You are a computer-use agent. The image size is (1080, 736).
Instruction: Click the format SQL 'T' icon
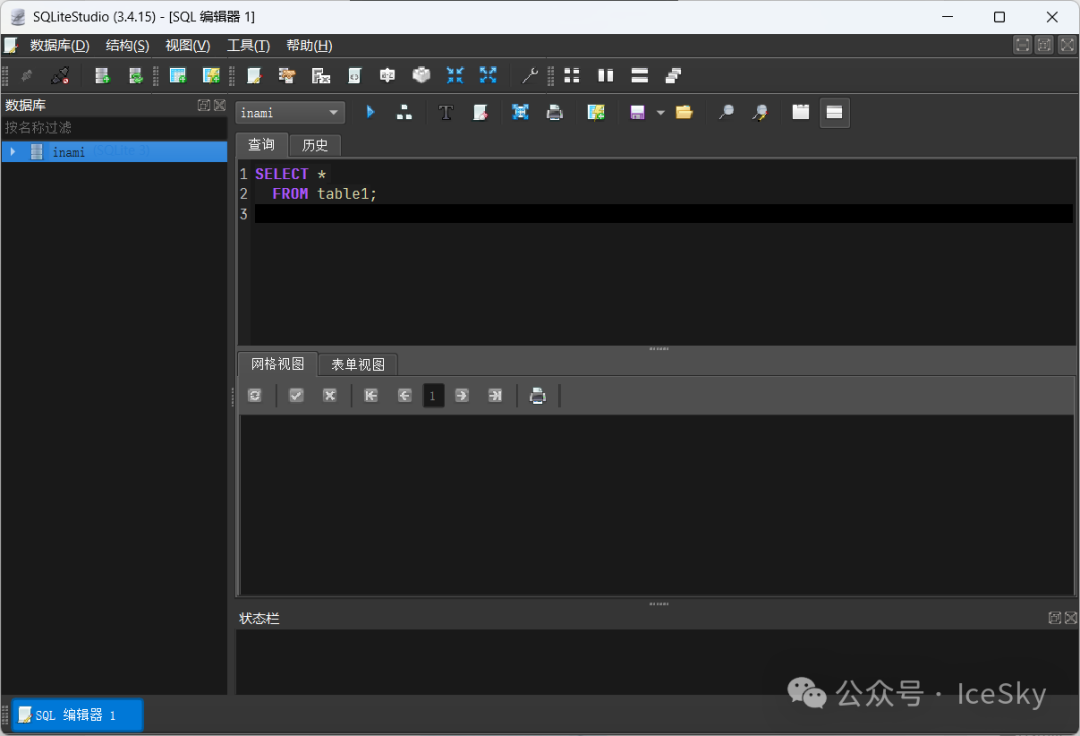446,113
